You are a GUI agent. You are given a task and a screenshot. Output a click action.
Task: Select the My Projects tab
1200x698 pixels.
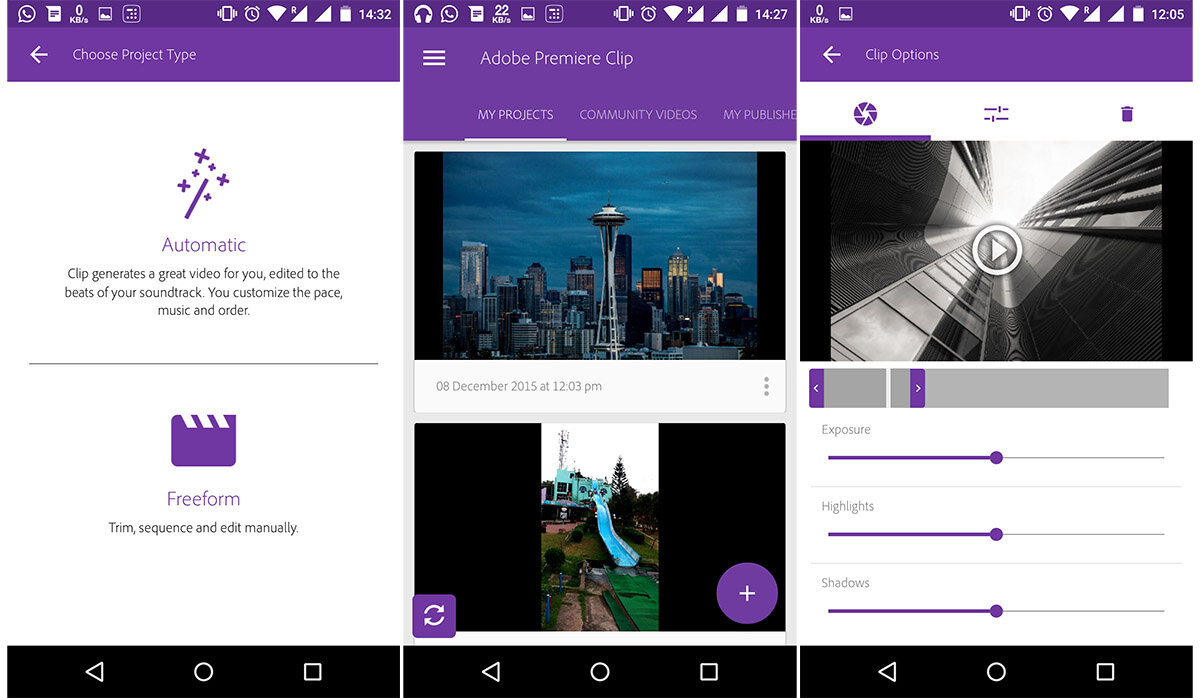click(515, 115)
